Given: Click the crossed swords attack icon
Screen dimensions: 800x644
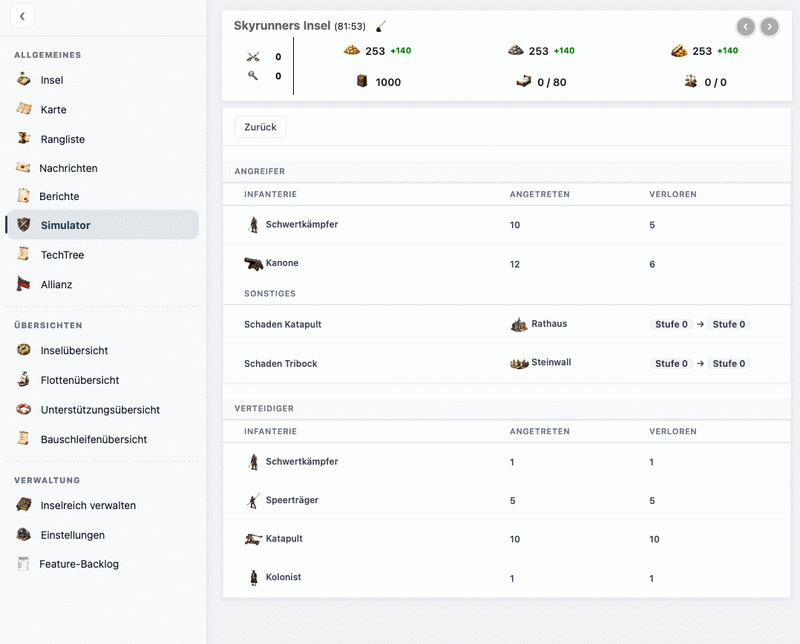Looking at the screenshot, I should click(x=253, y=56).
